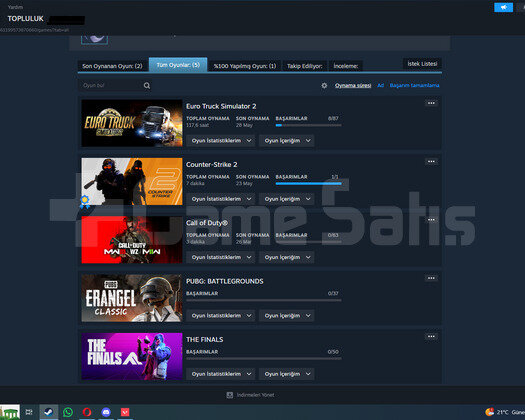This screenshot has height=420, width=525.
Task: Click Euro Truck Simulator 2 achievements progress bar
Action: click(308, 125)
